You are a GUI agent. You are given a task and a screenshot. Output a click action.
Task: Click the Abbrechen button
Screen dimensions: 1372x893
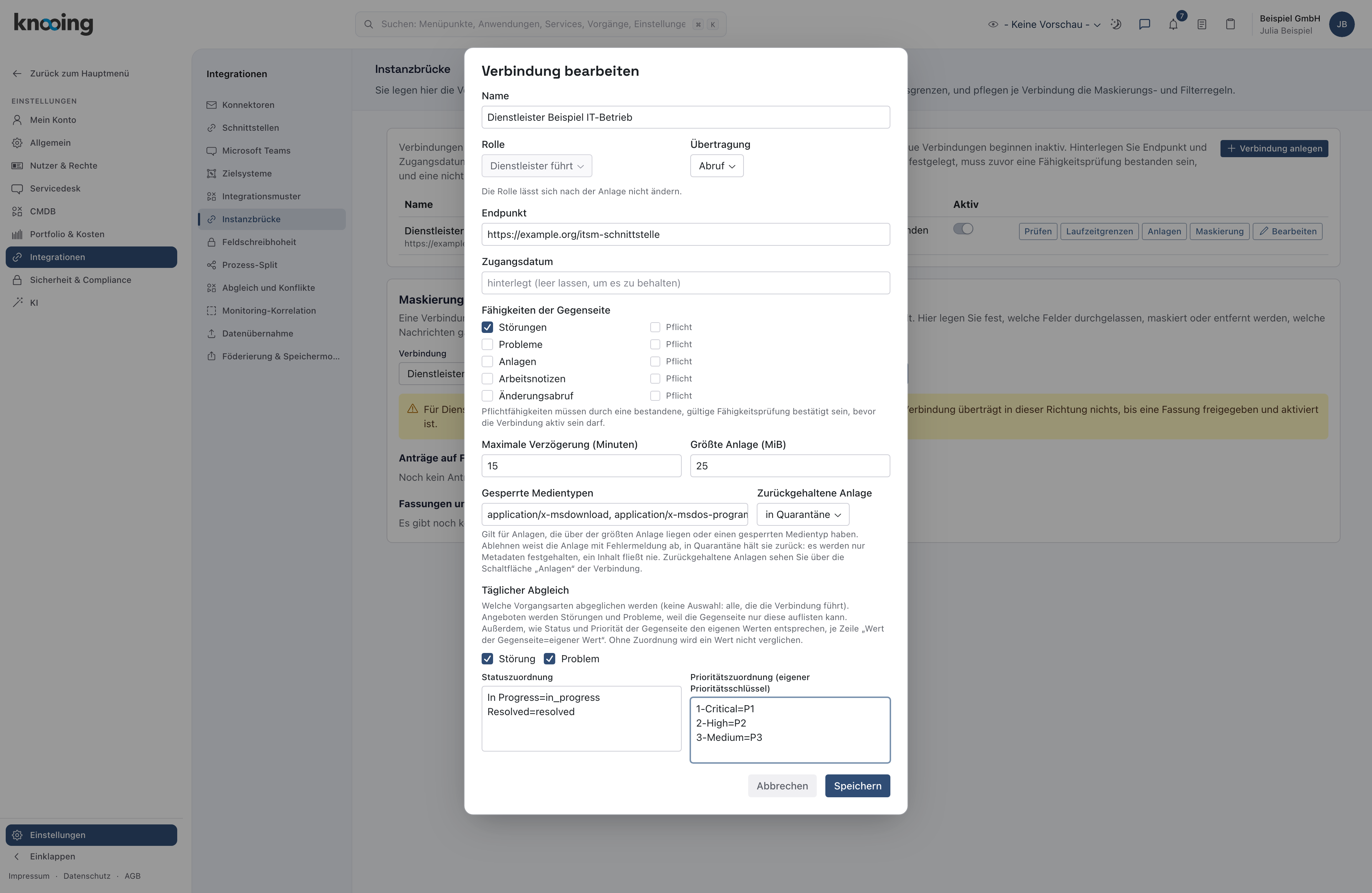click(x=782, y=786)
